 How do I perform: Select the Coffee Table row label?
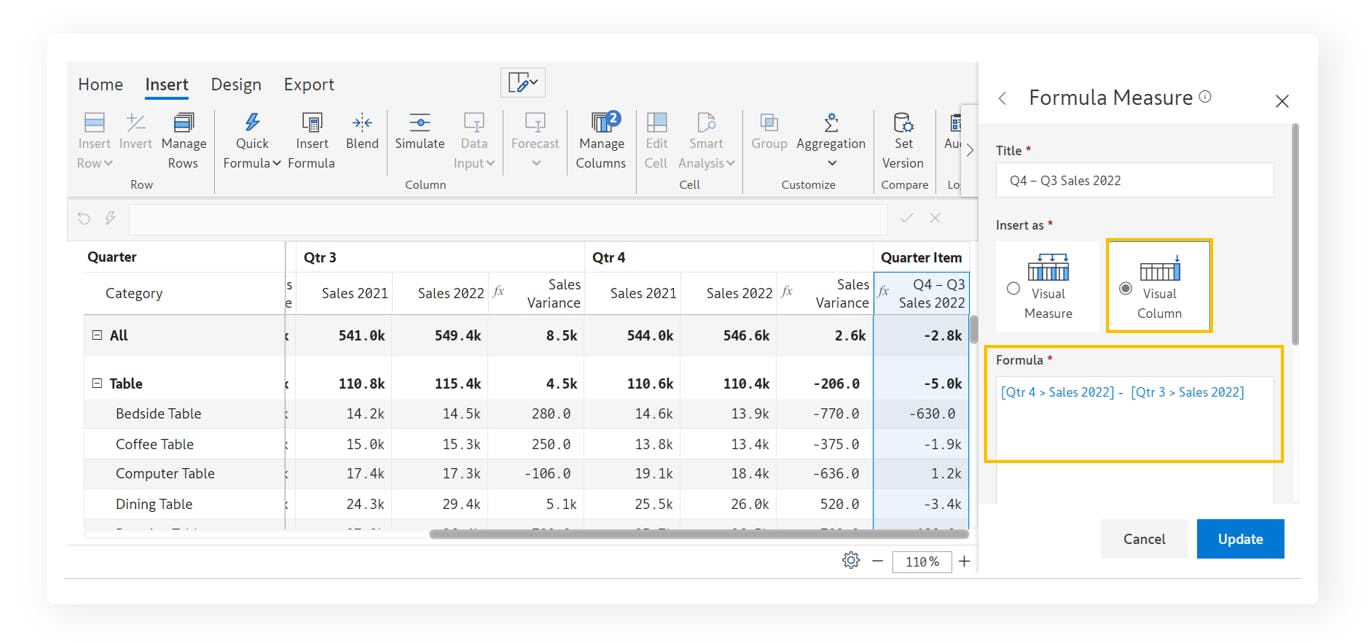(155, 444)
